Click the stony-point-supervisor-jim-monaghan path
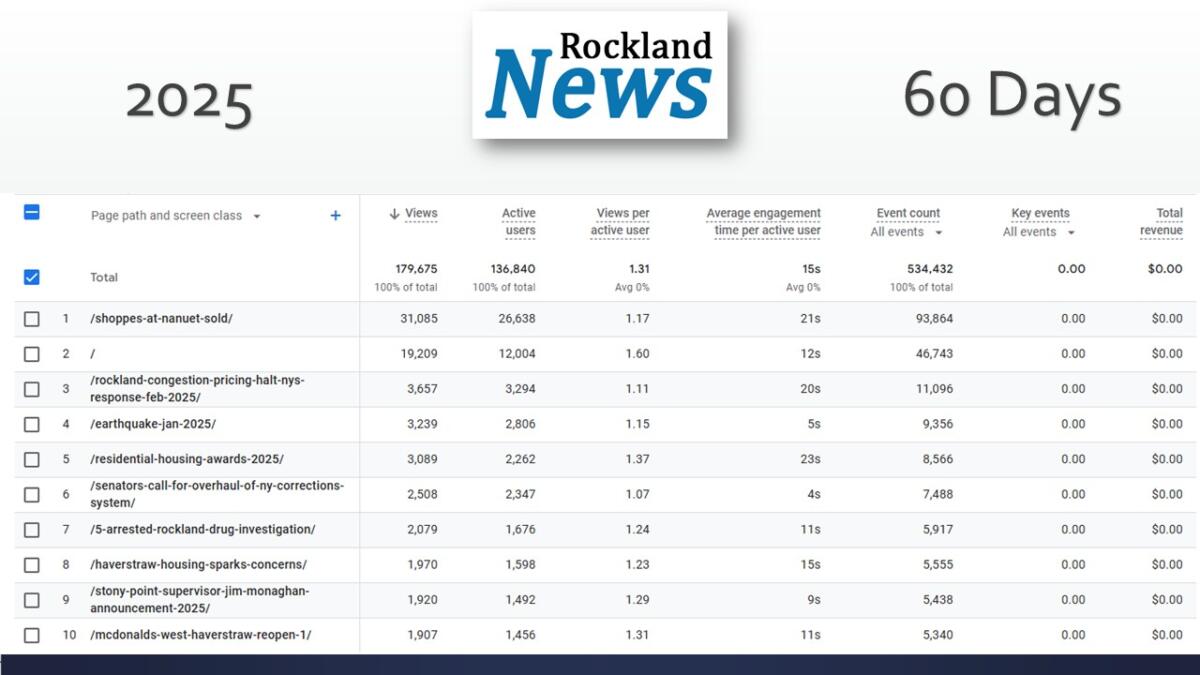The width and height of the screenshot is (1200, 675). tap(200, 600)
